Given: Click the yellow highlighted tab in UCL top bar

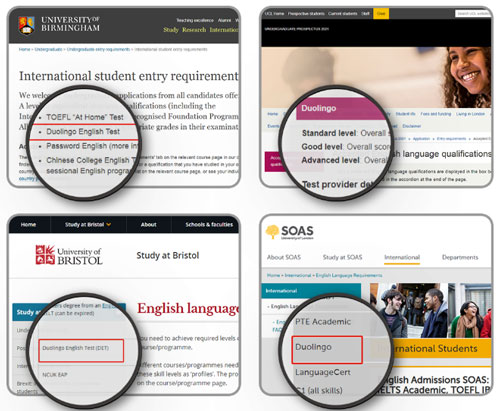Looking at the screenshot, I should point(381,14).
